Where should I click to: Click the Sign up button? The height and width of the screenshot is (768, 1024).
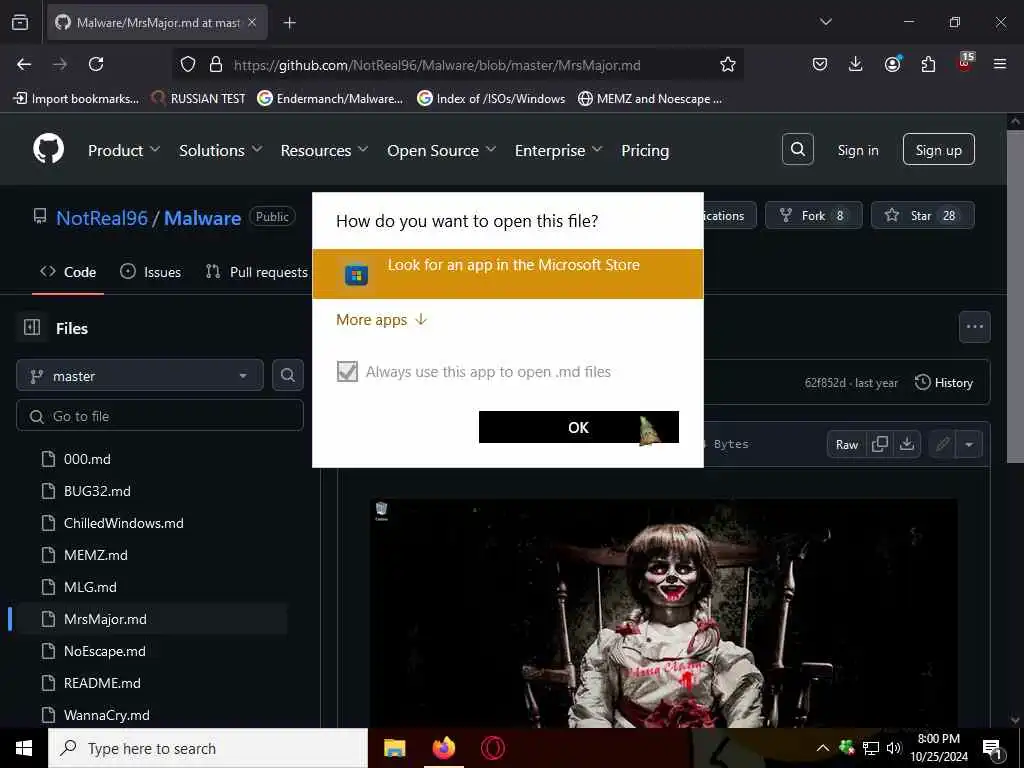[x=938, y=150]
